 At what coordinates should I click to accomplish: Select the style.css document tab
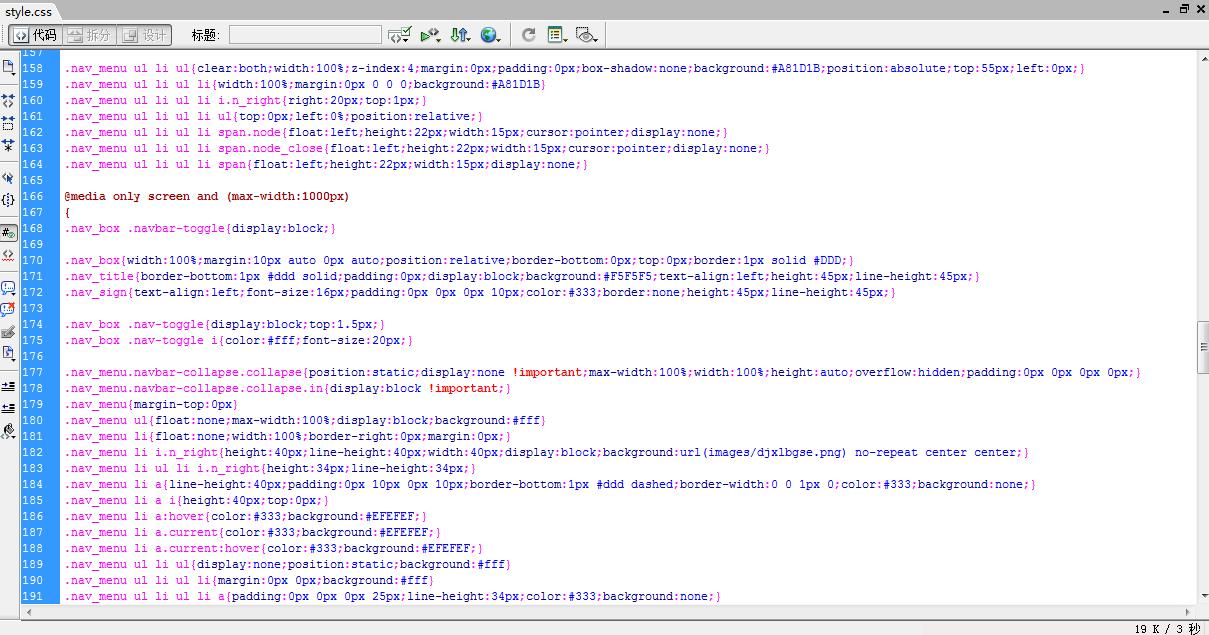point(29,11)
